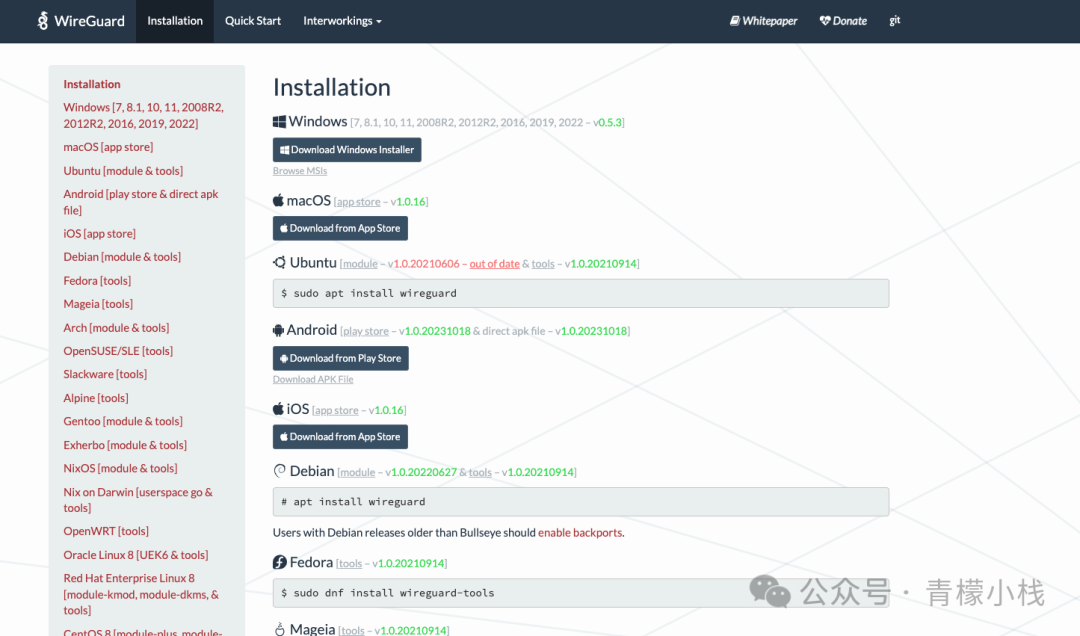This screenshot has width=1080, height=636.
Task: Click the Debian swirl icon beside Debian heading
Action: point(279,471)
